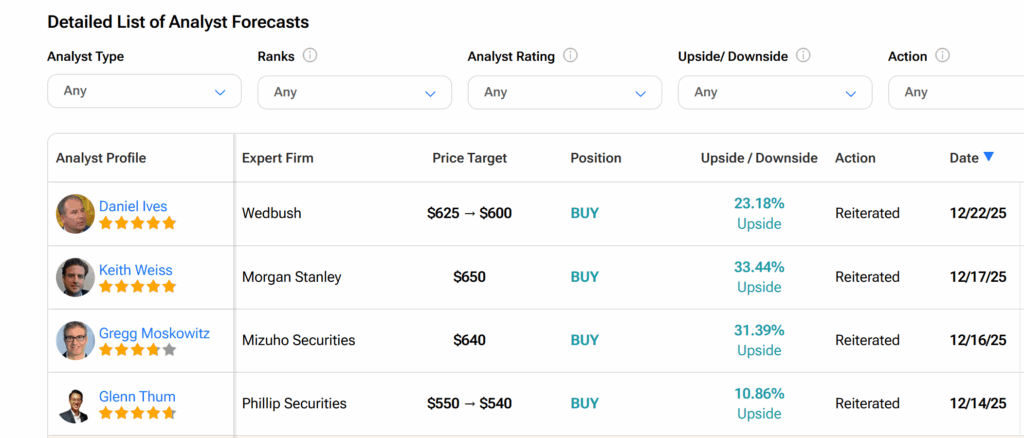Click Keith Weiss' profile photo
Viewport: 1024px width, 438px height.
tap(75, 277)
